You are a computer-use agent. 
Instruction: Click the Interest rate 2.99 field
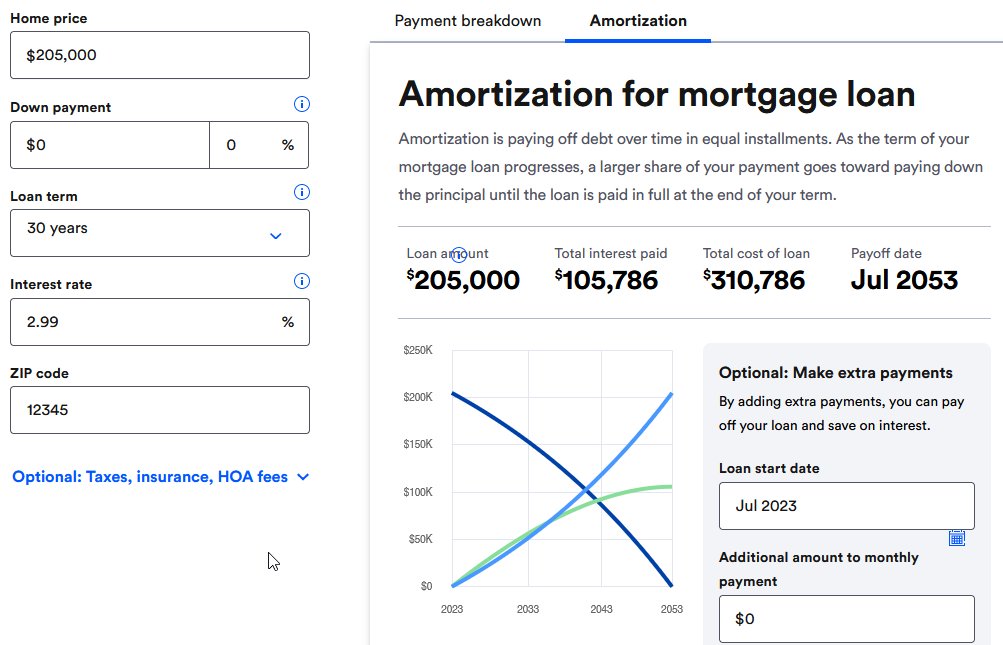(160, 322)
